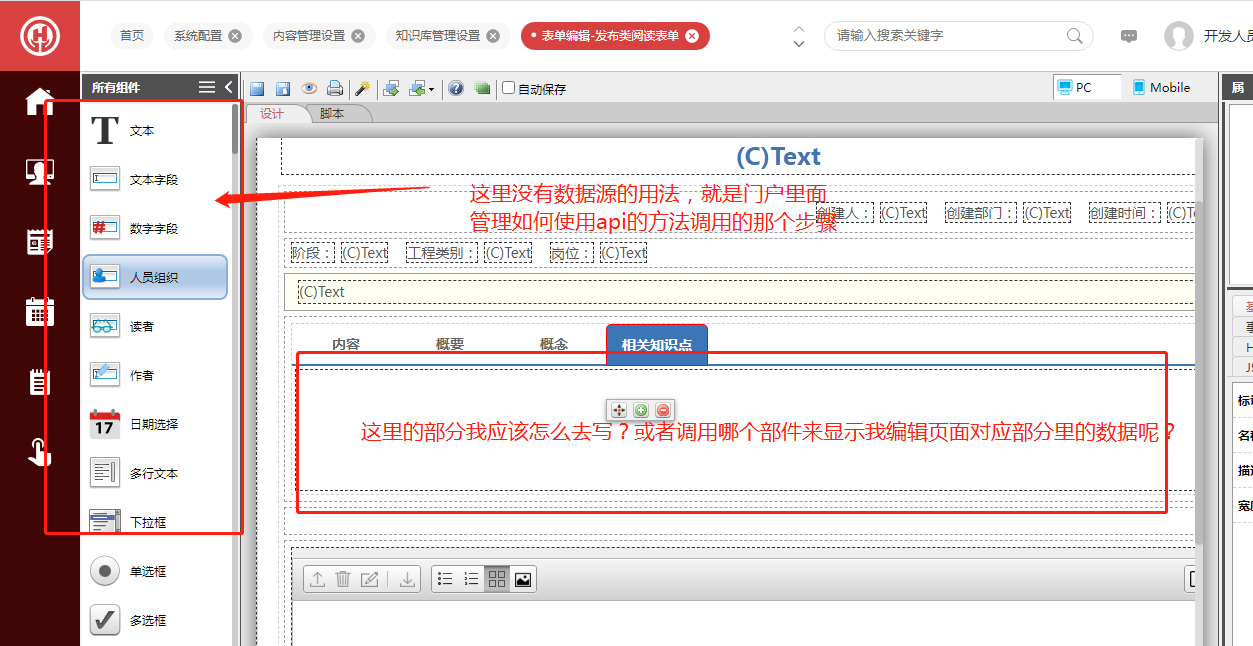Click the magic wand wizard icon
Viewport: 1253px width, 646px height.
tap(362, 88)
